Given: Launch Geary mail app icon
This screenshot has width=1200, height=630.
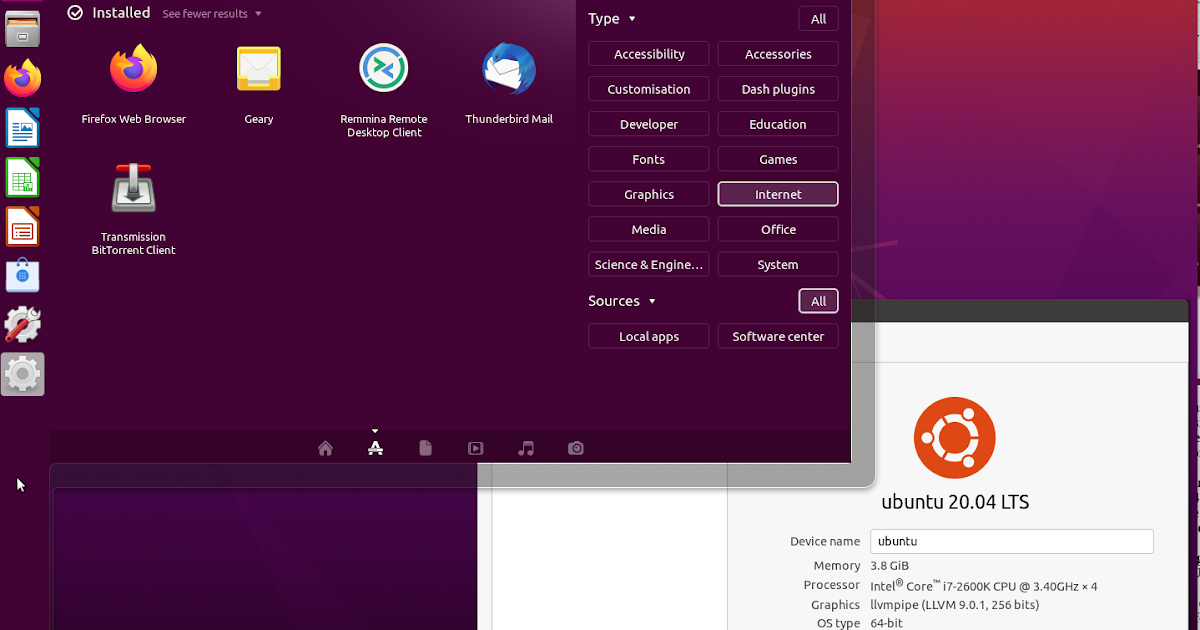Looking at the screenshot, I should (258, 70).
